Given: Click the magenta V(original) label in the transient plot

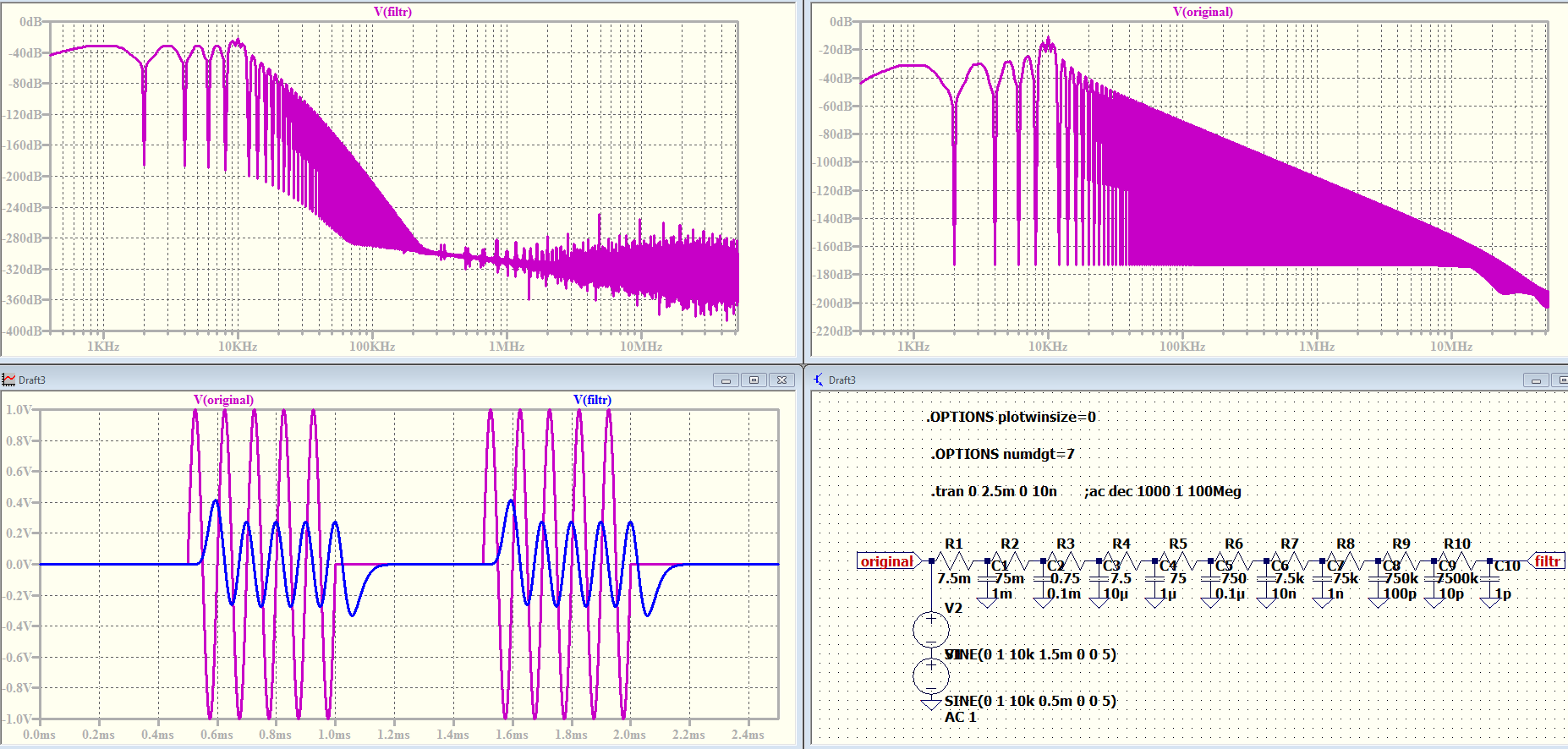Looking at the screenshot, I should click(223, 400).
